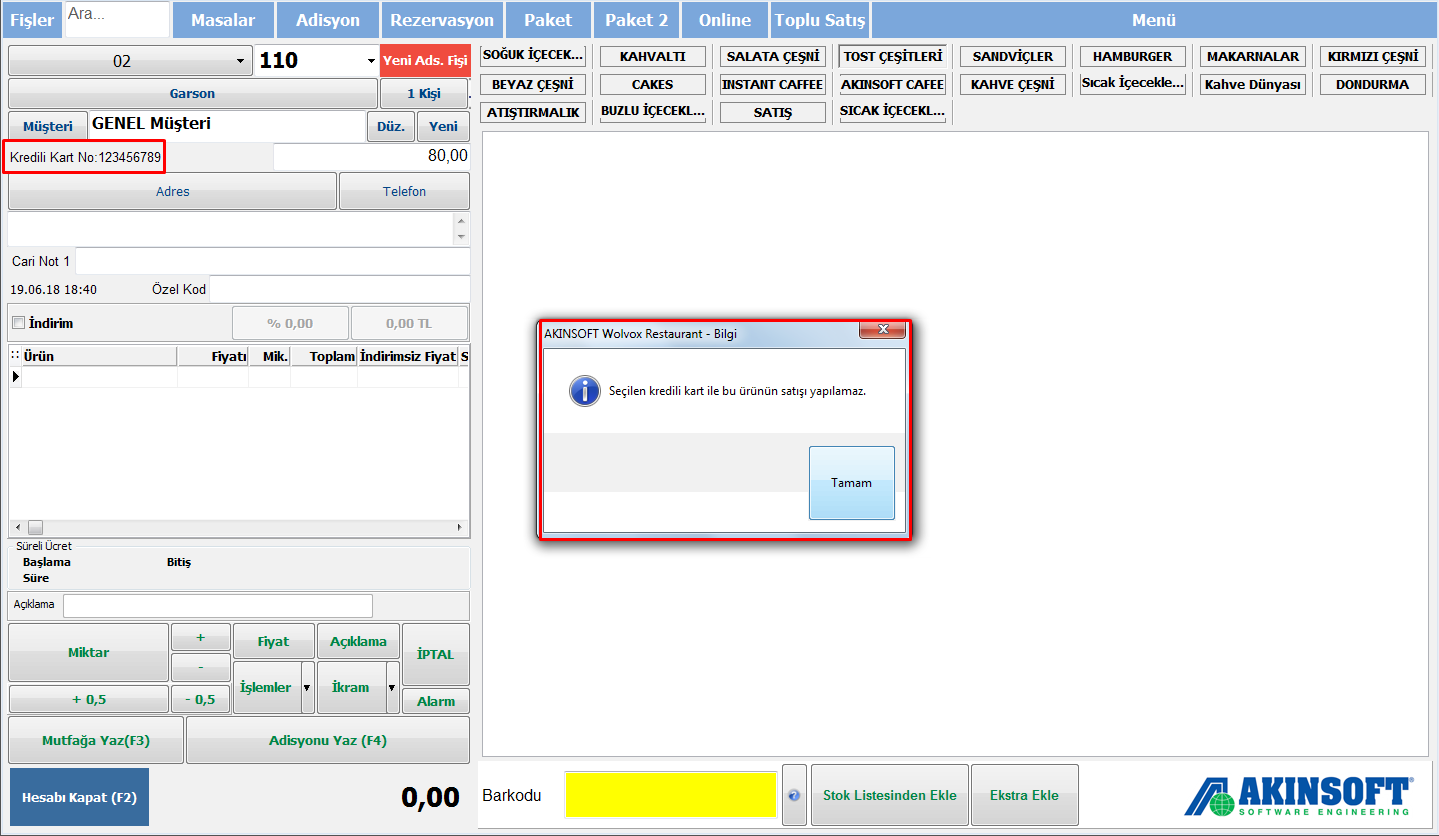Click the Hesabı Kapat (F2) button

click(x=79, y=797)
